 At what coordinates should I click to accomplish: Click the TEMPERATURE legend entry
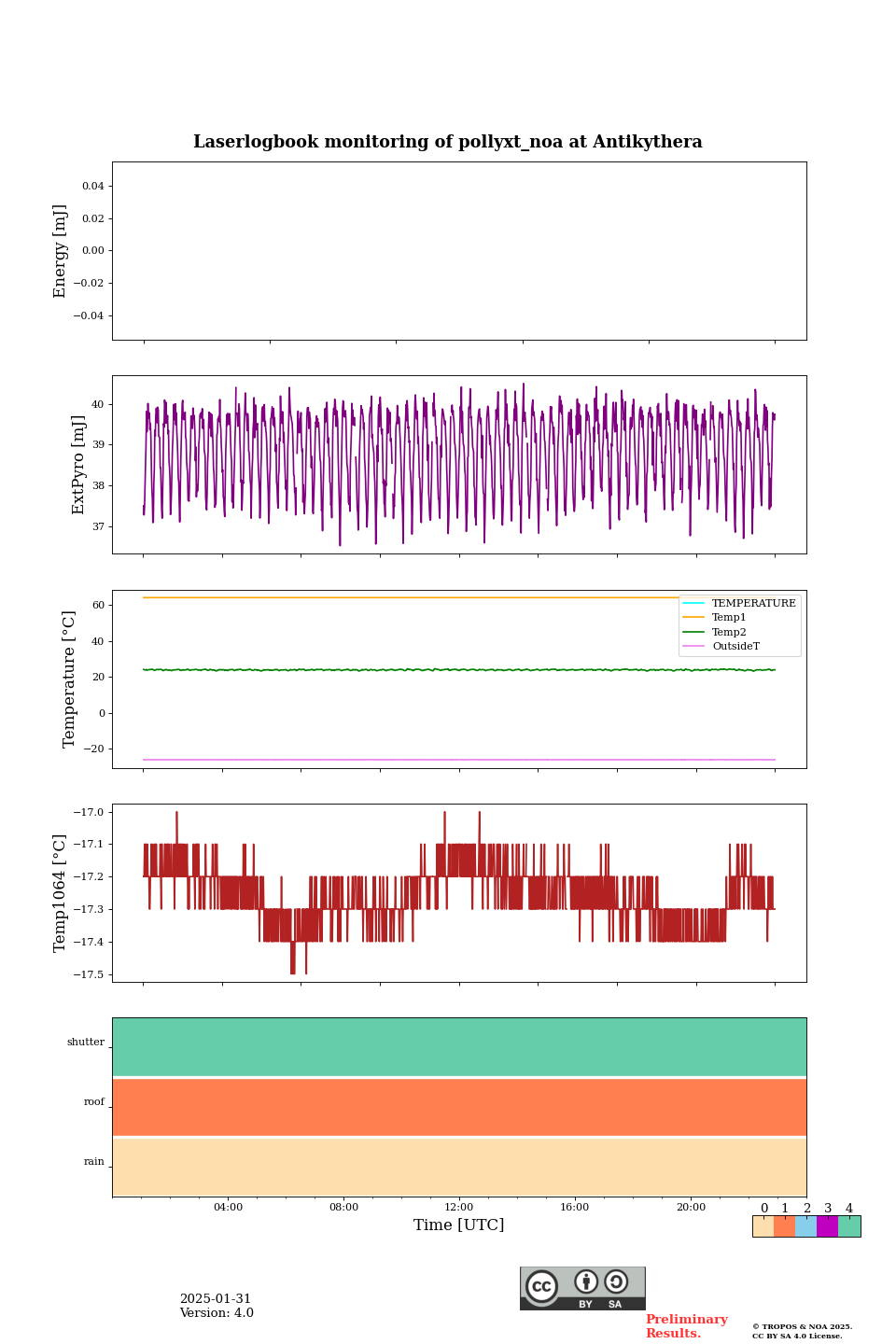point(739,603)
